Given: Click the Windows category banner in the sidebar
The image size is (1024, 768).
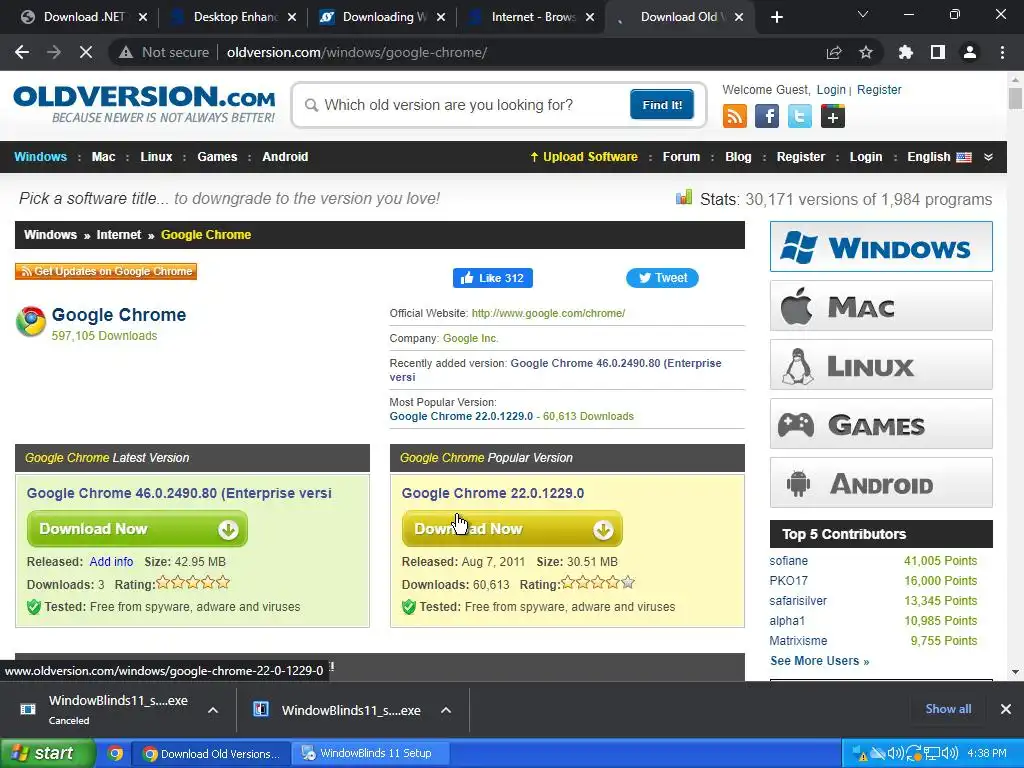Looking at the screenshot, I should pos(881,246).
